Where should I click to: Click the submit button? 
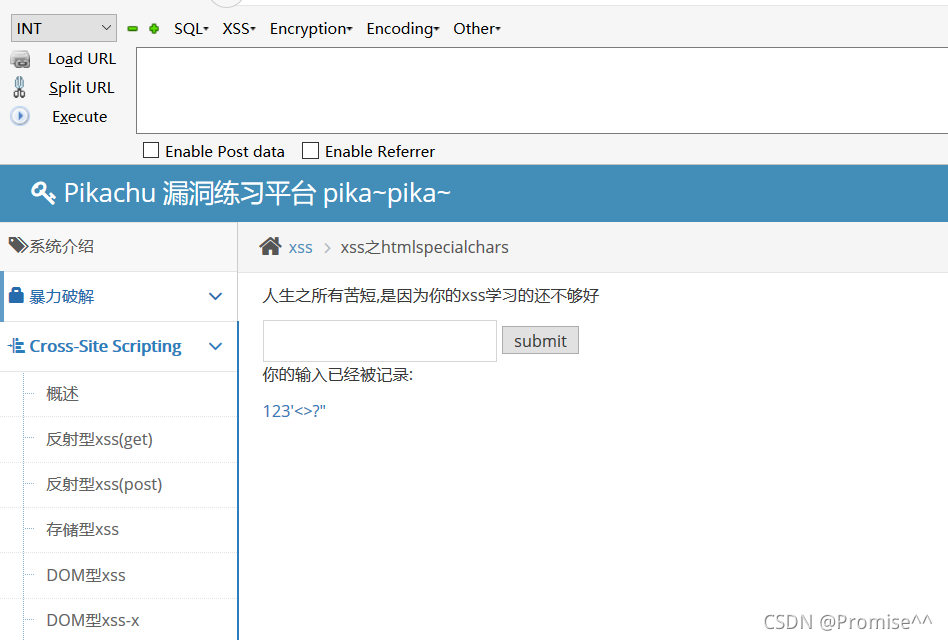pyautogui.click(x=540, y=340)
